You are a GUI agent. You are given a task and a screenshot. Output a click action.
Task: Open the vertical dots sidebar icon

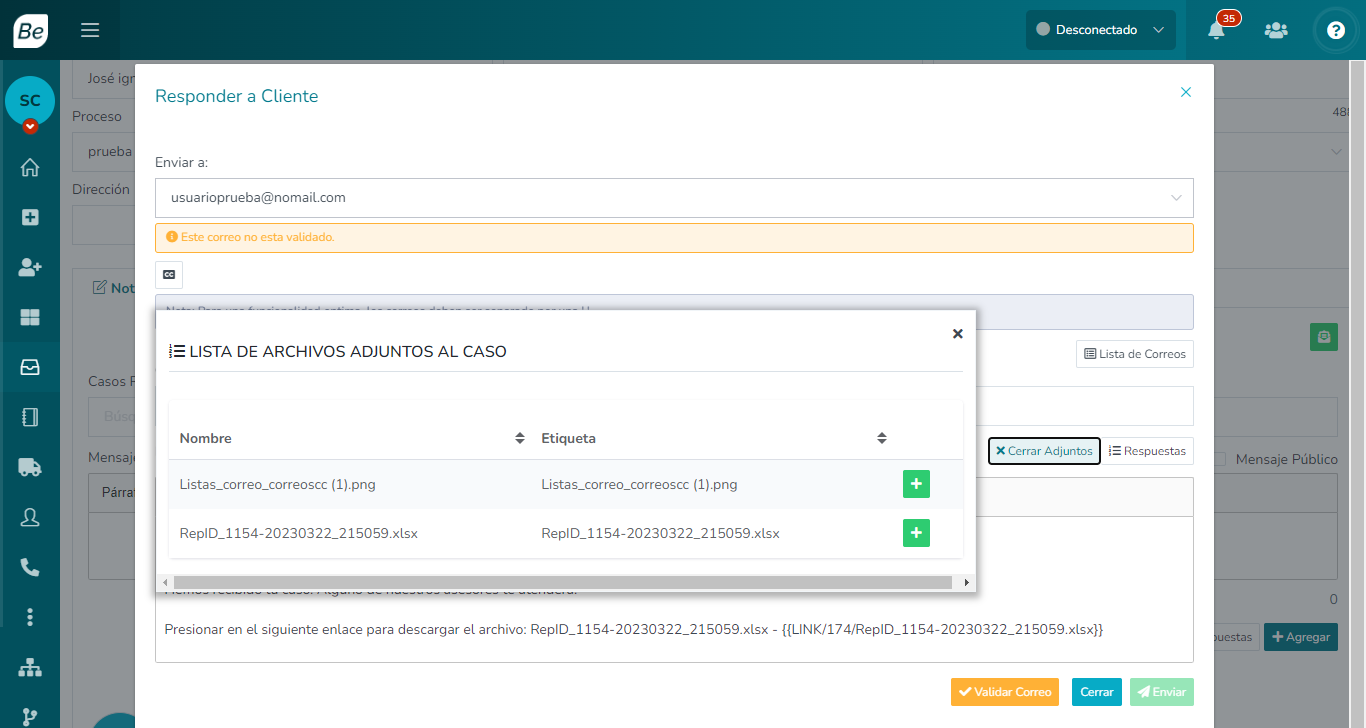(30, 617)
